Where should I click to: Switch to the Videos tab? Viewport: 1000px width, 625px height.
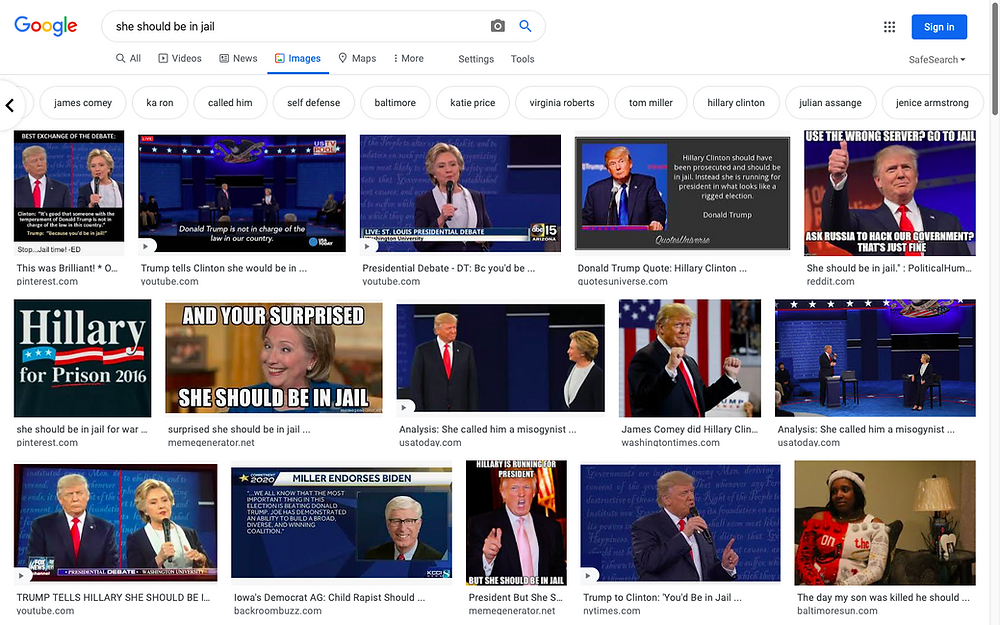(x=180, y=58)
